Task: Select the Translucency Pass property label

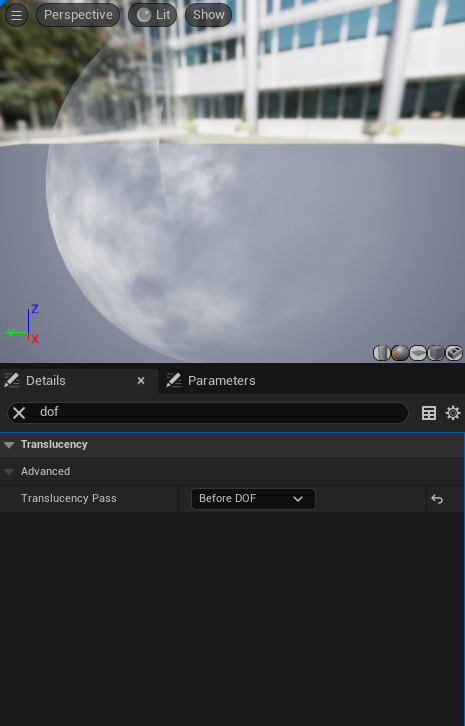Action: coord(69,498)
